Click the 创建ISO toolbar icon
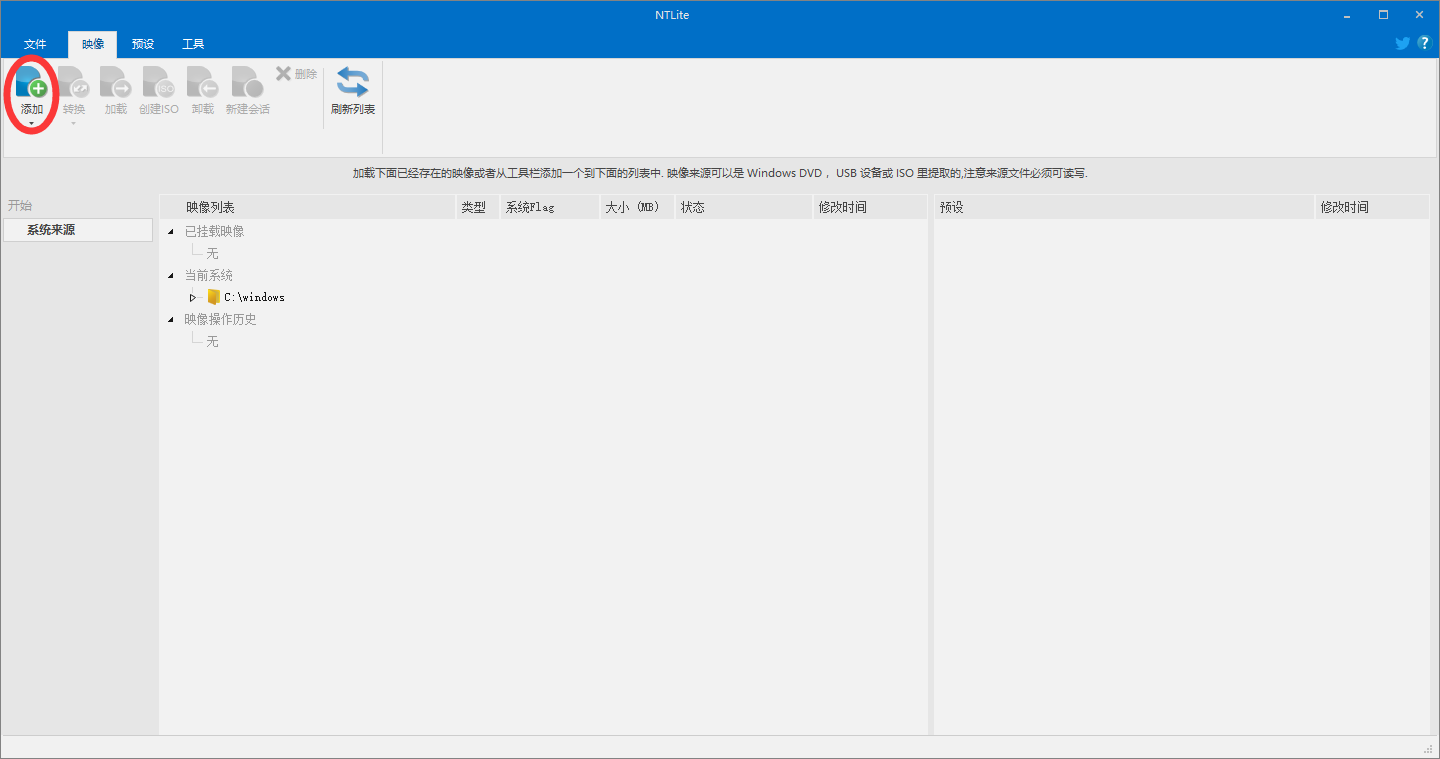 coord(158,83)
